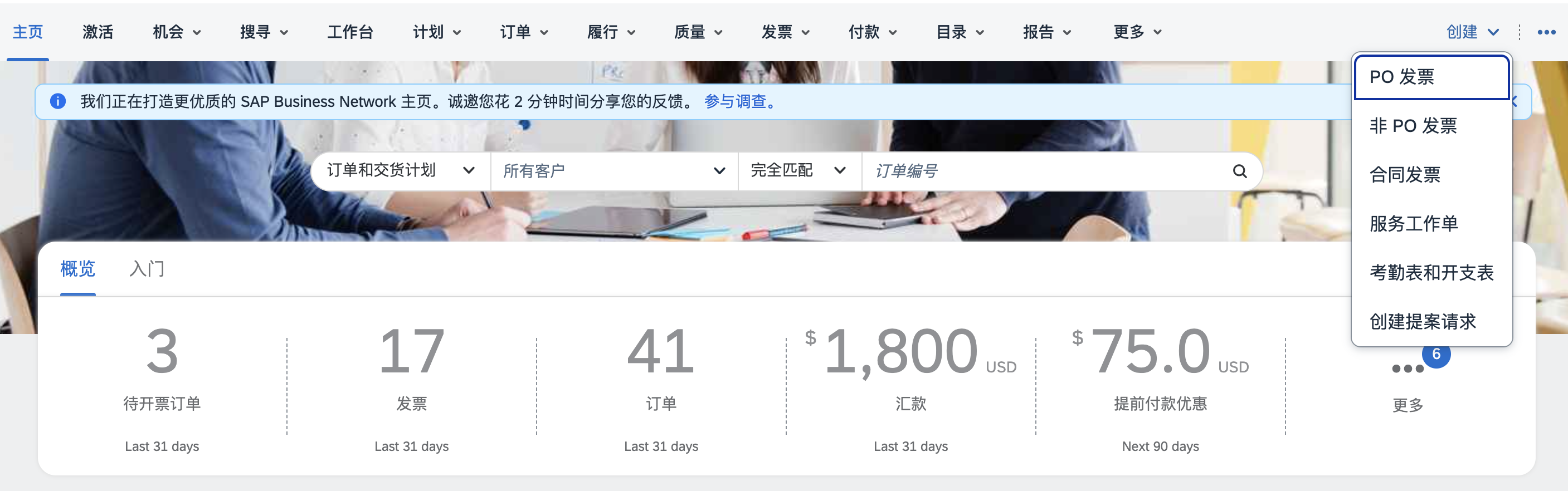
Task: Open the 工作台 navigation tab
Action: point(350,32)
